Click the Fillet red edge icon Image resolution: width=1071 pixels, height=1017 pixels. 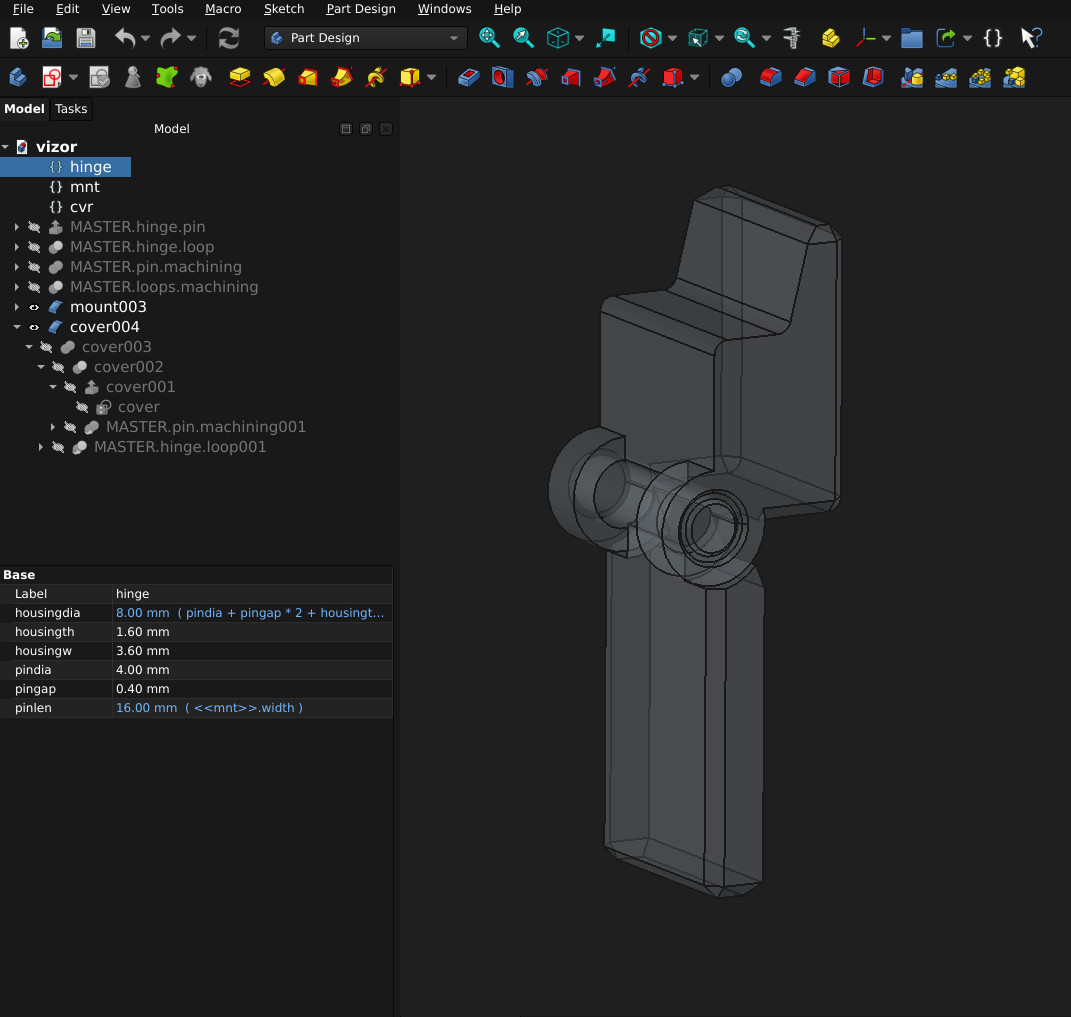(x=770, y=77)
